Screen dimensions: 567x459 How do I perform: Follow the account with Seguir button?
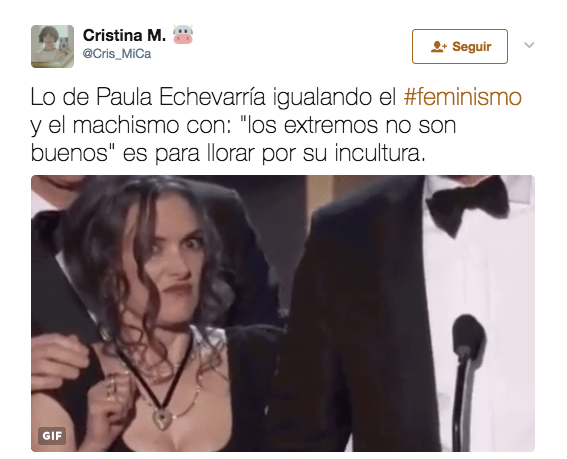(x=460, y=47)
